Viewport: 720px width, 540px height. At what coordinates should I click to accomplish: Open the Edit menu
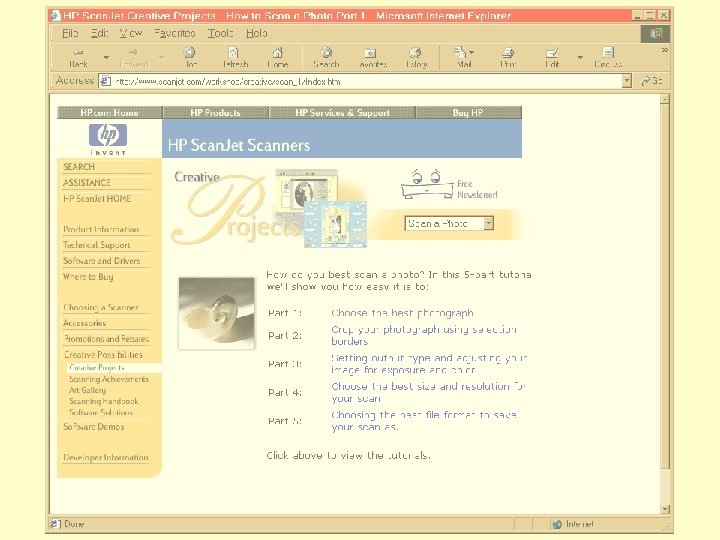pyautogui.click(x=99, y=34)
